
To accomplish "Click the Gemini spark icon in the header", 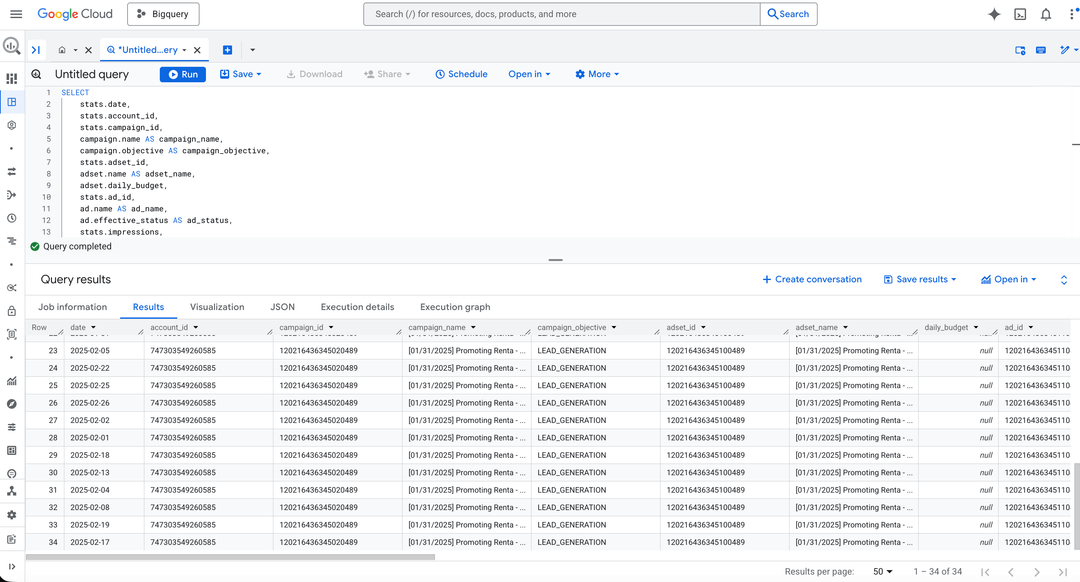I will click(994, 14).
